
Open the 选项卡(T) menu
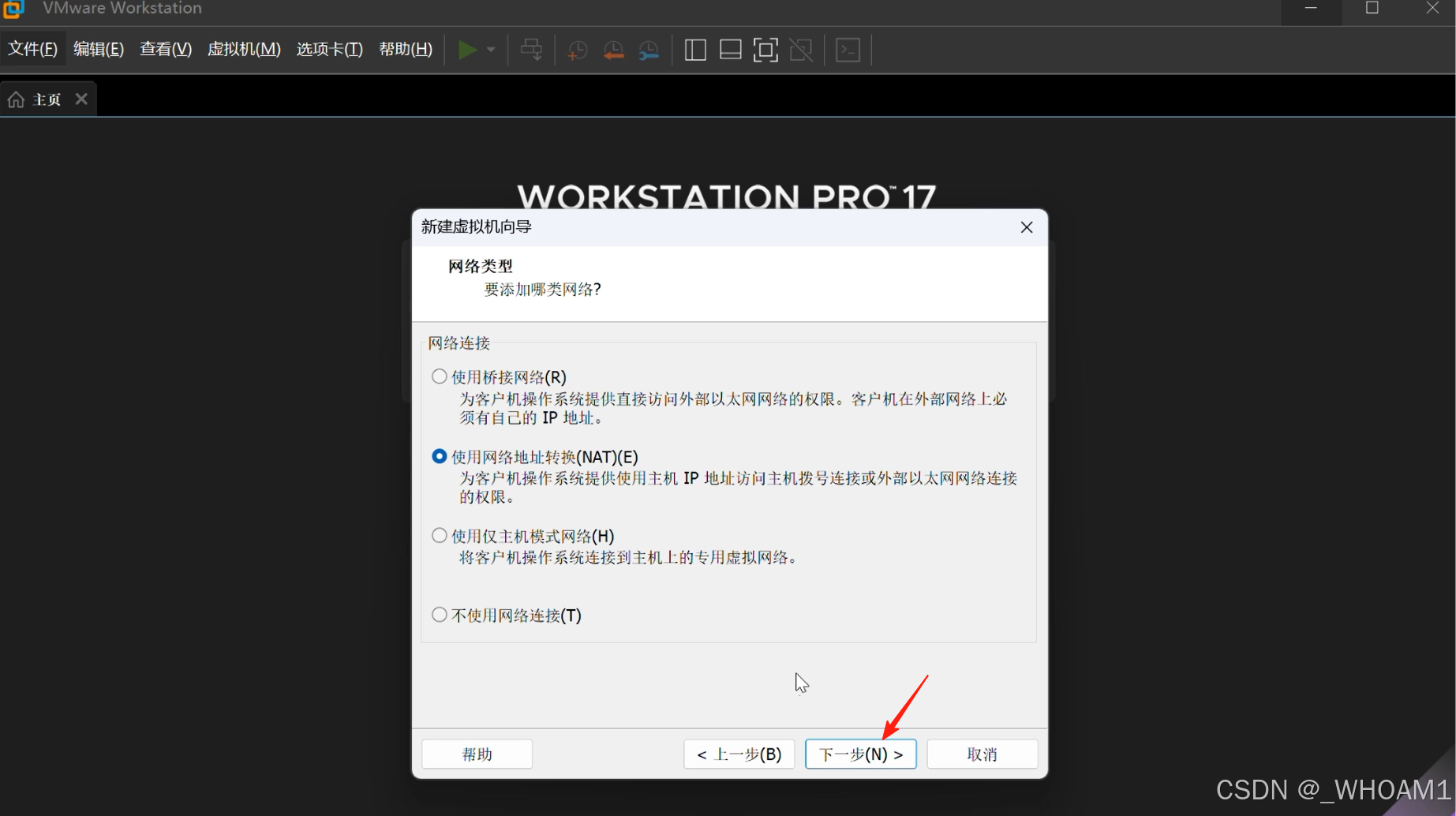(x=330, y=49)
